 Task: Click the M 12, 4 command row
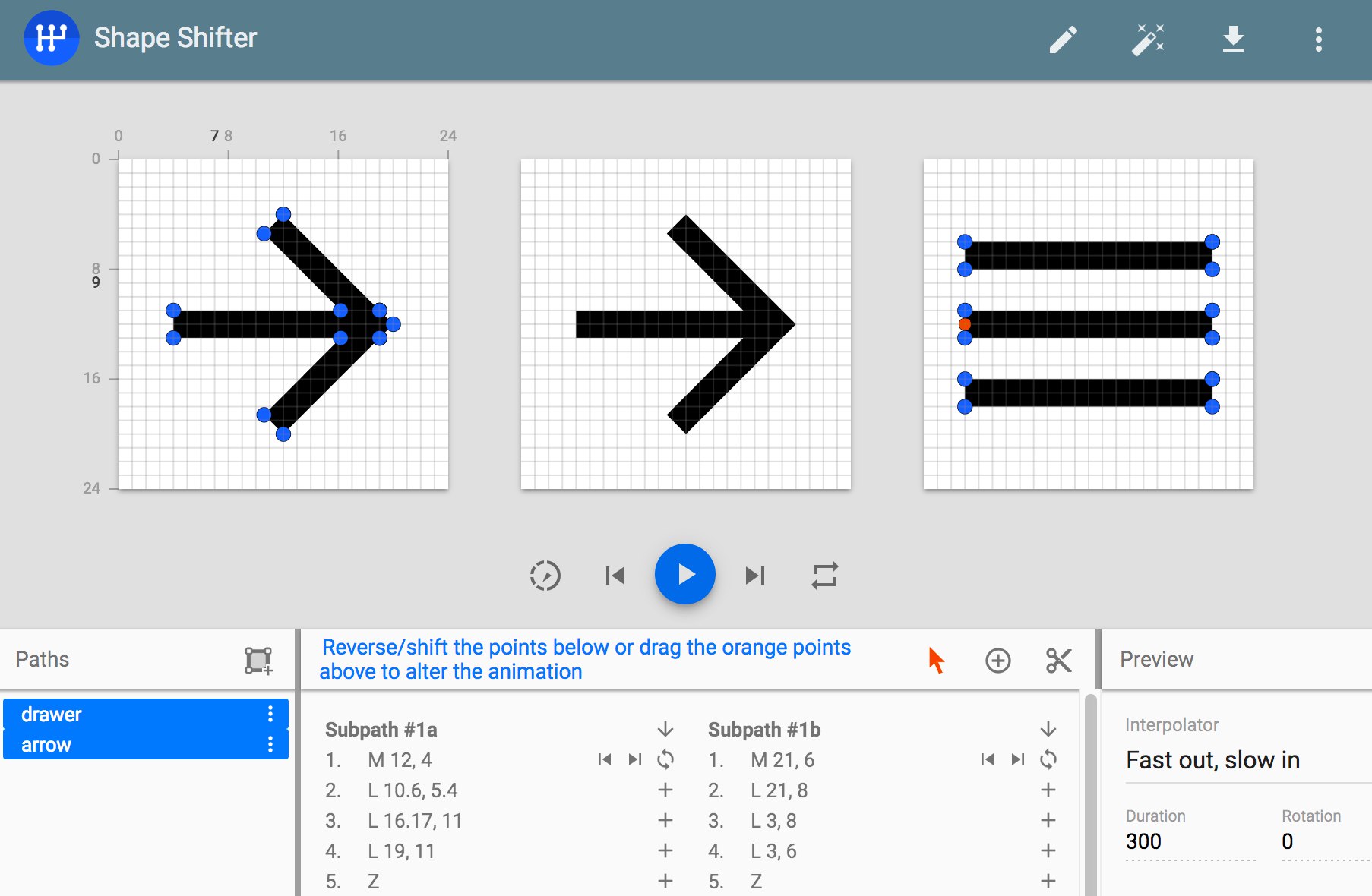coord(500,759)
